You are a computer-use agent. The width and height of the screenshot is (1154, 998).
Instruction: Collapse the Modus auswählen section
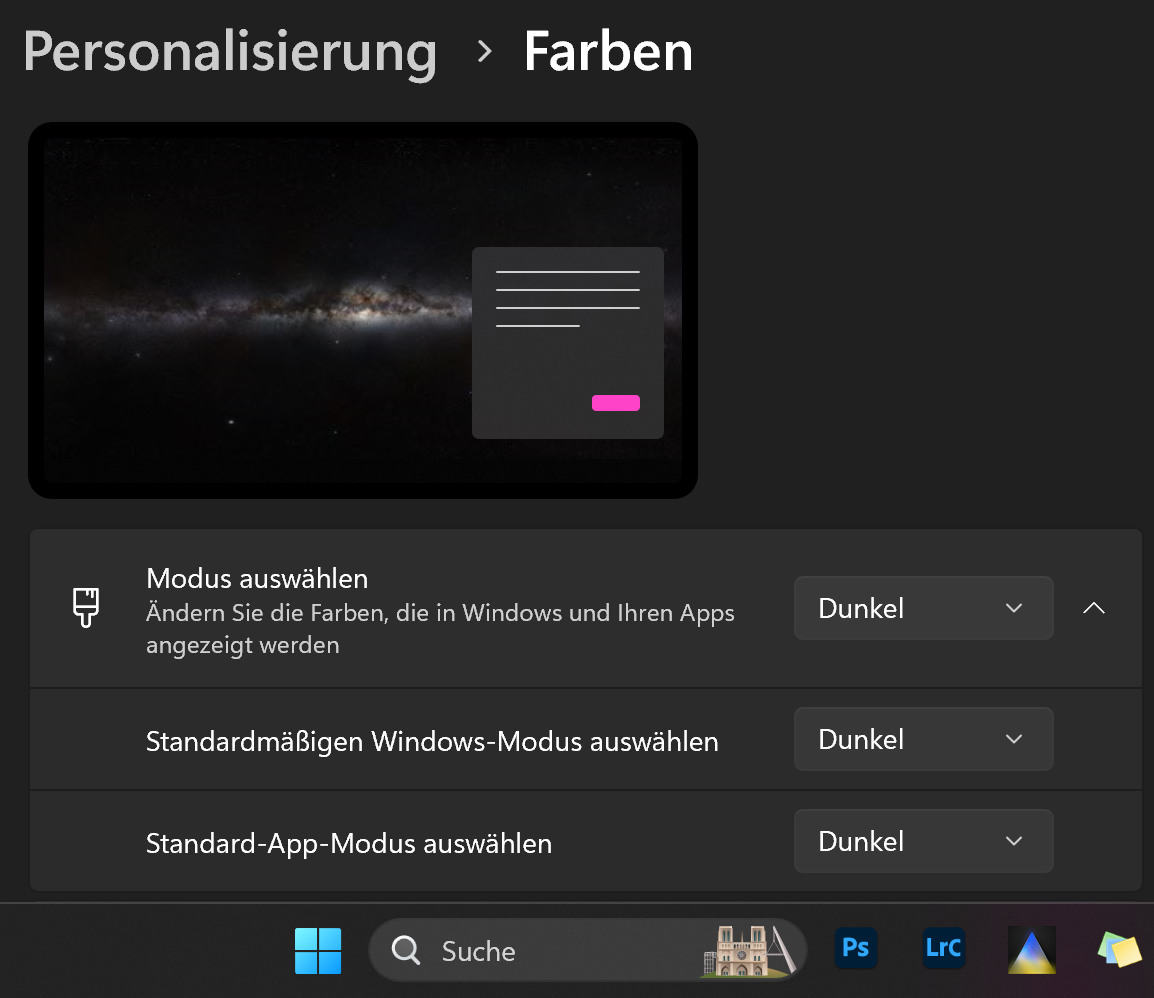coord(1094,608)
